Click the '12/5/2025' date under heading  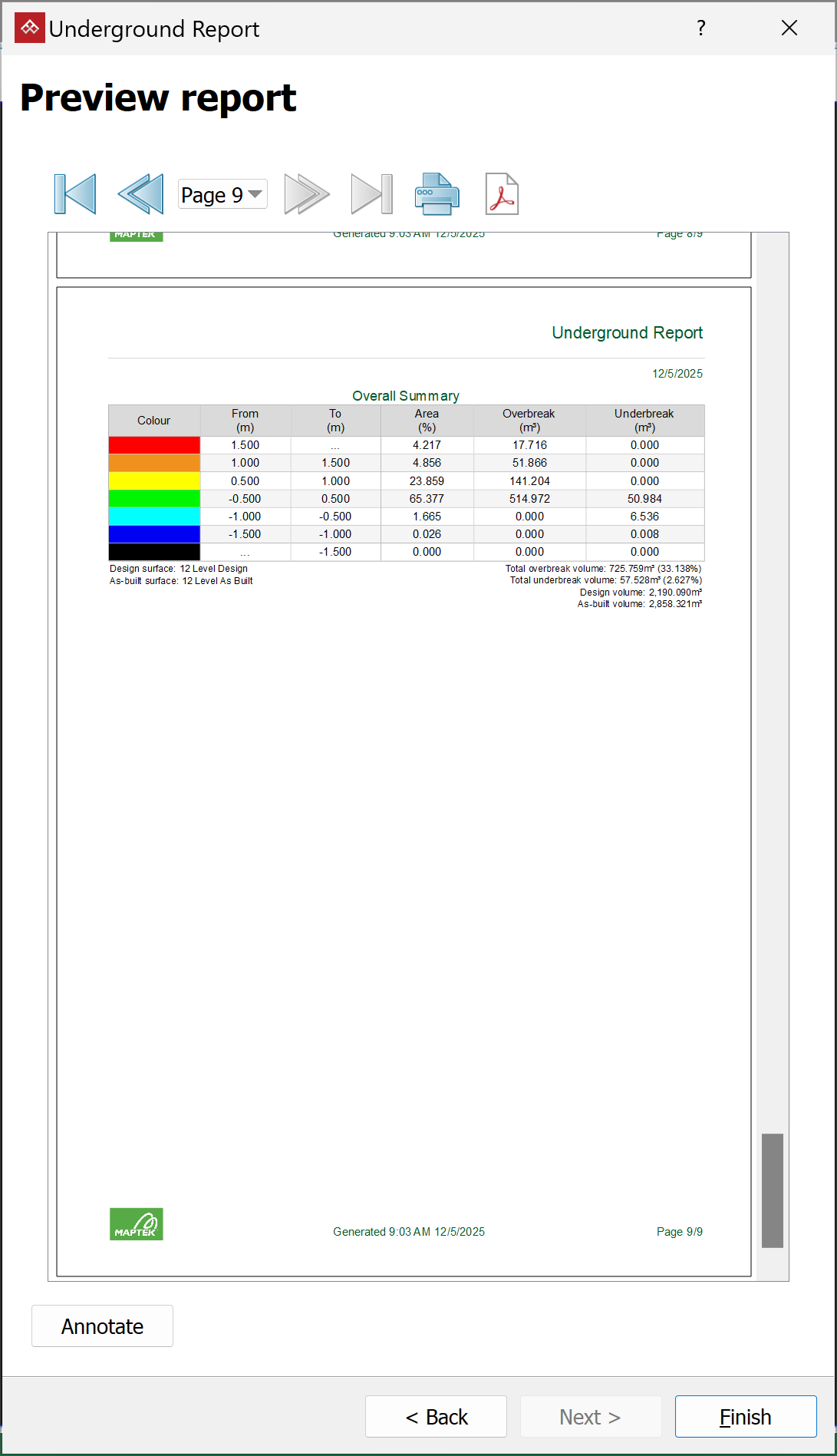tap(677, 374)
